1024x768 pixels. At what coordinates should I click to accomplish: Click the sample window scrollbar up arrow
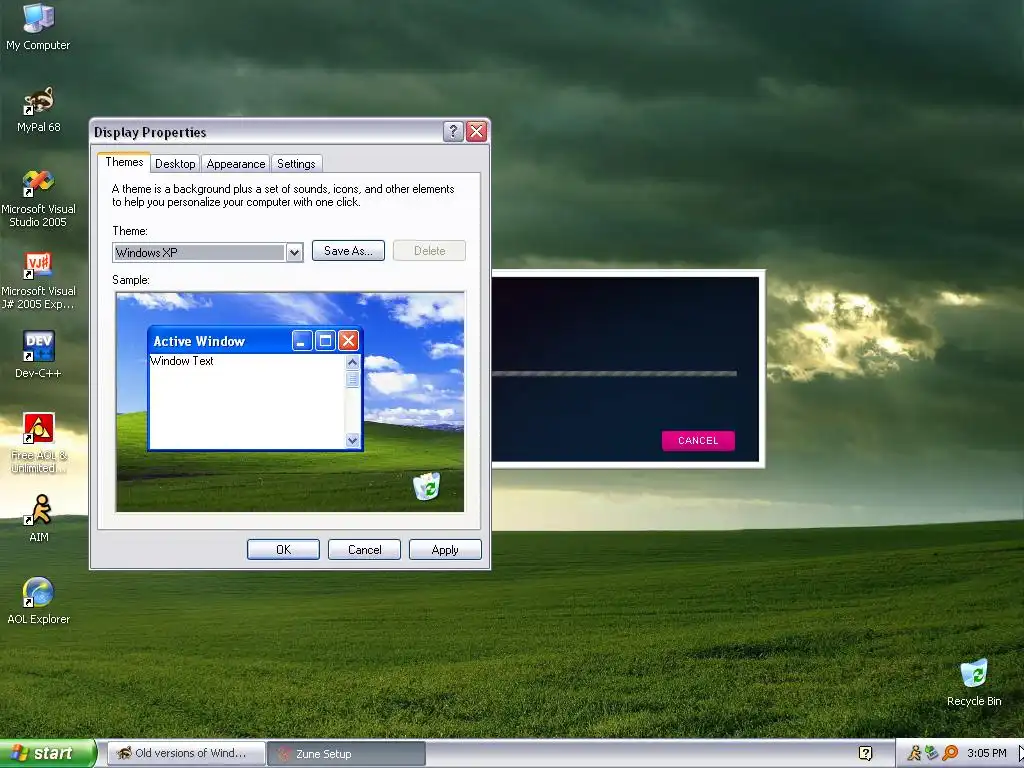[353, 362]
